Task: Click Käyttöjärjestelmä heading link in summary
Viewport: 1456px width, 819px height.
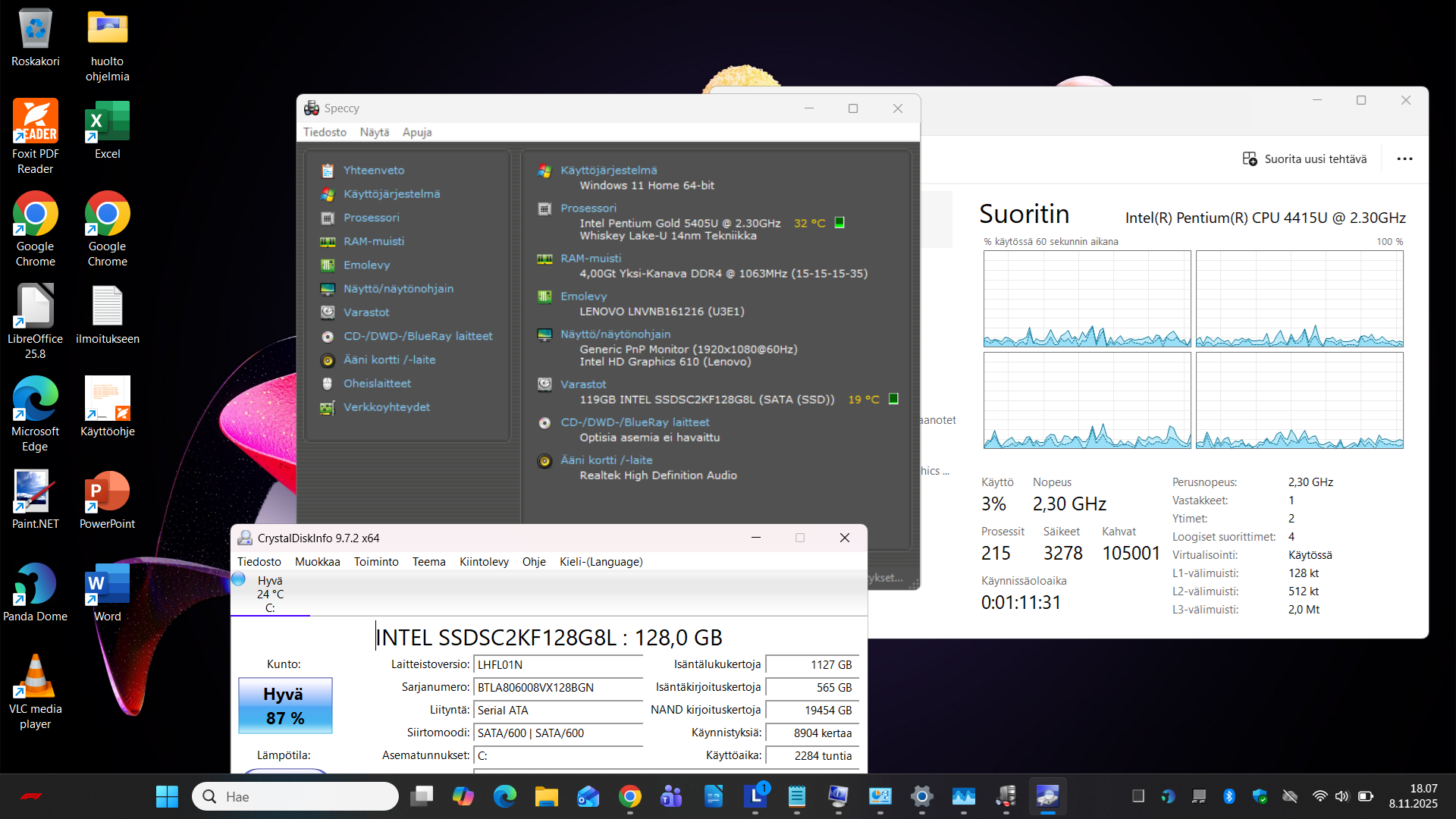Action: (608, 171)
